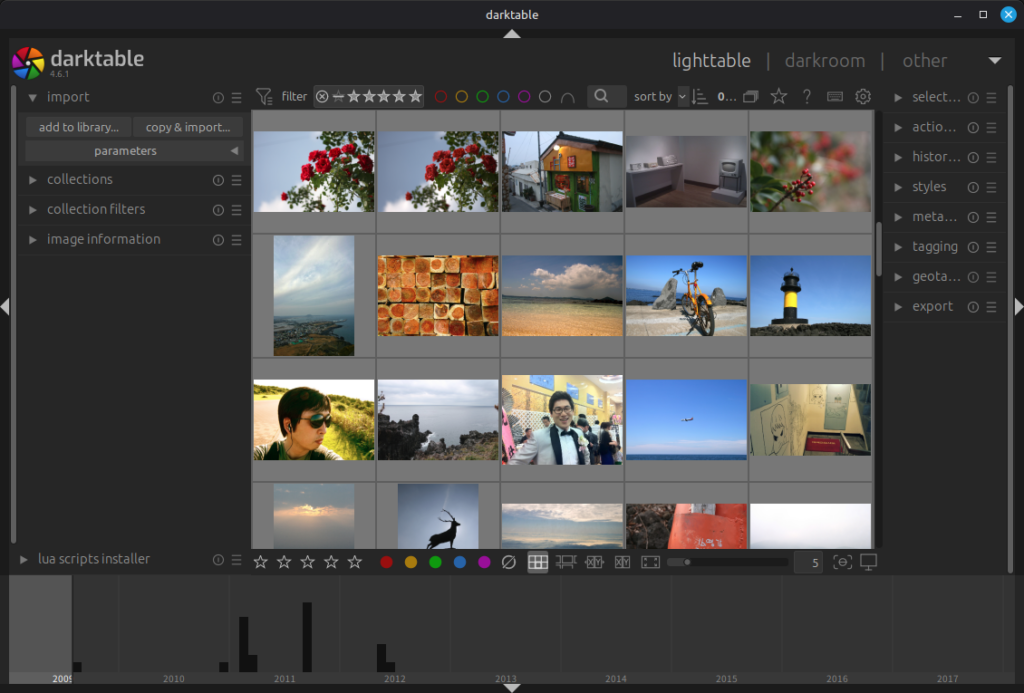Open the other views tab
This screenshot has height=693, width=1024.
[924, 61]
